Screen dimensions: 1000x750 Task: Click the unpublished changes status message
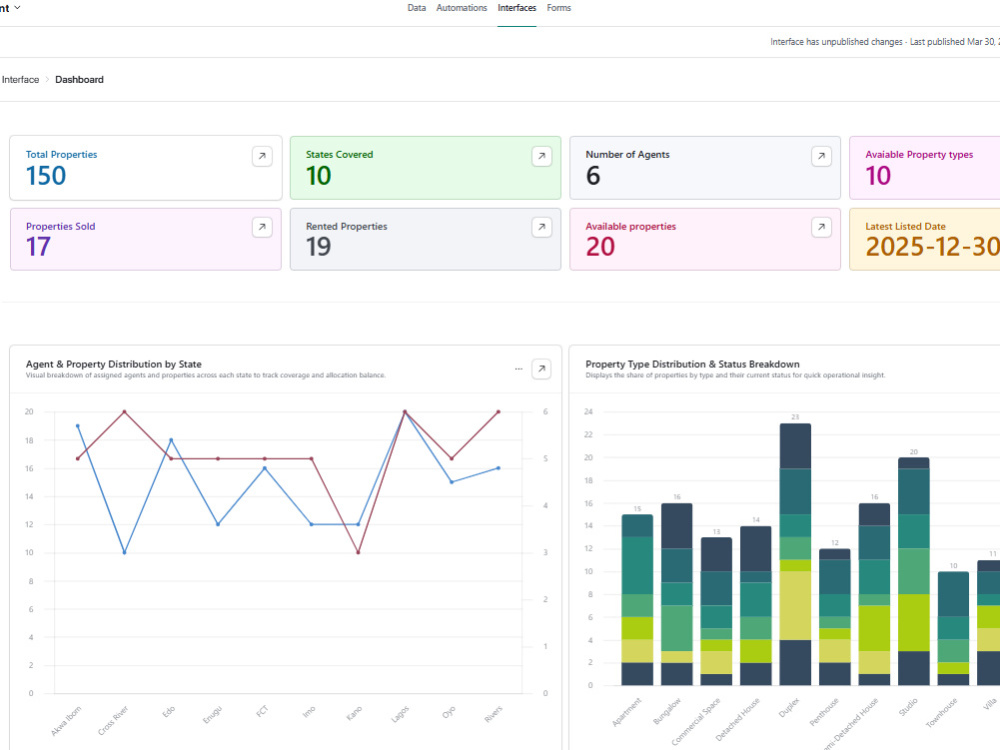[885, 42]
